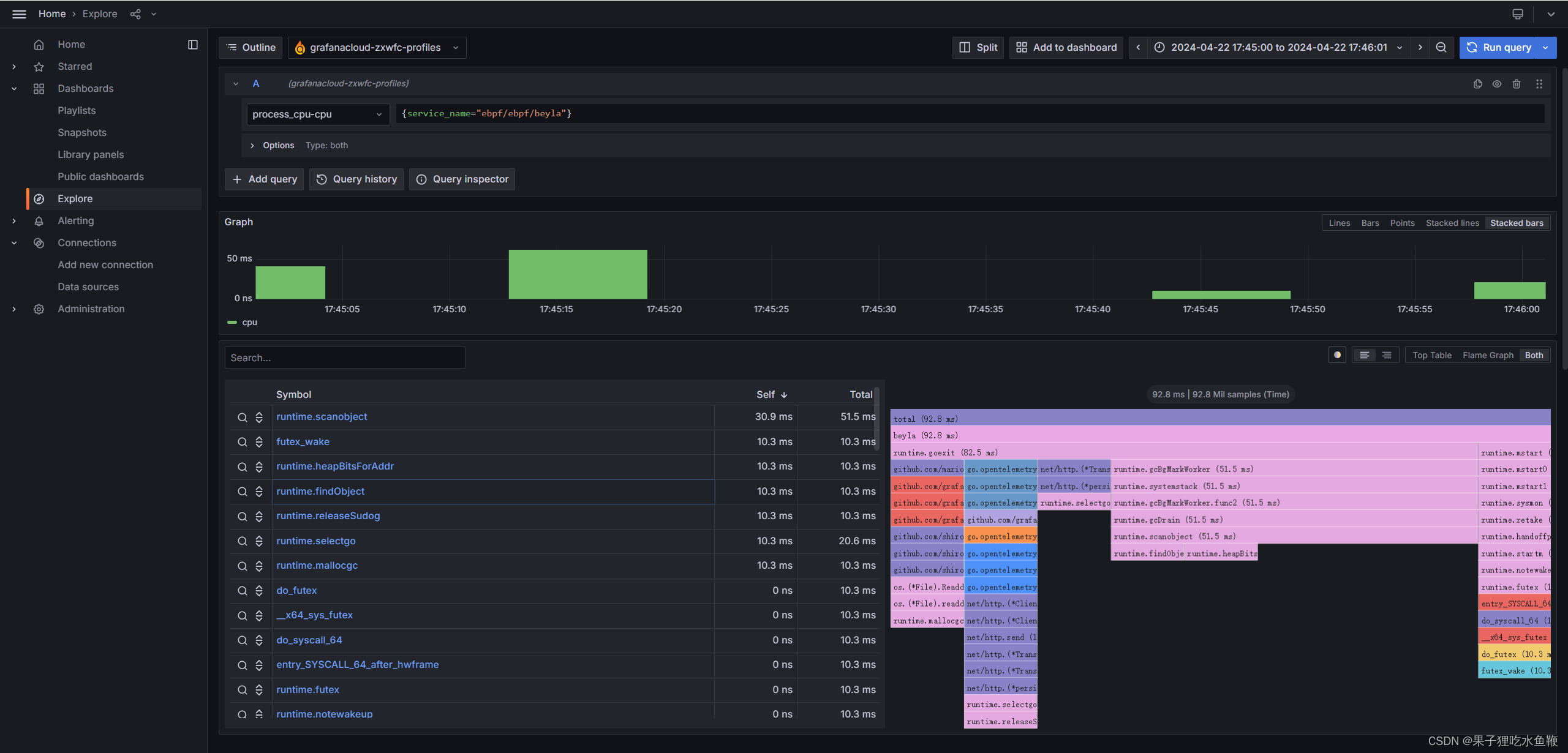
Task: Click the flame graph Search field
Action: [x=344, y=358]
